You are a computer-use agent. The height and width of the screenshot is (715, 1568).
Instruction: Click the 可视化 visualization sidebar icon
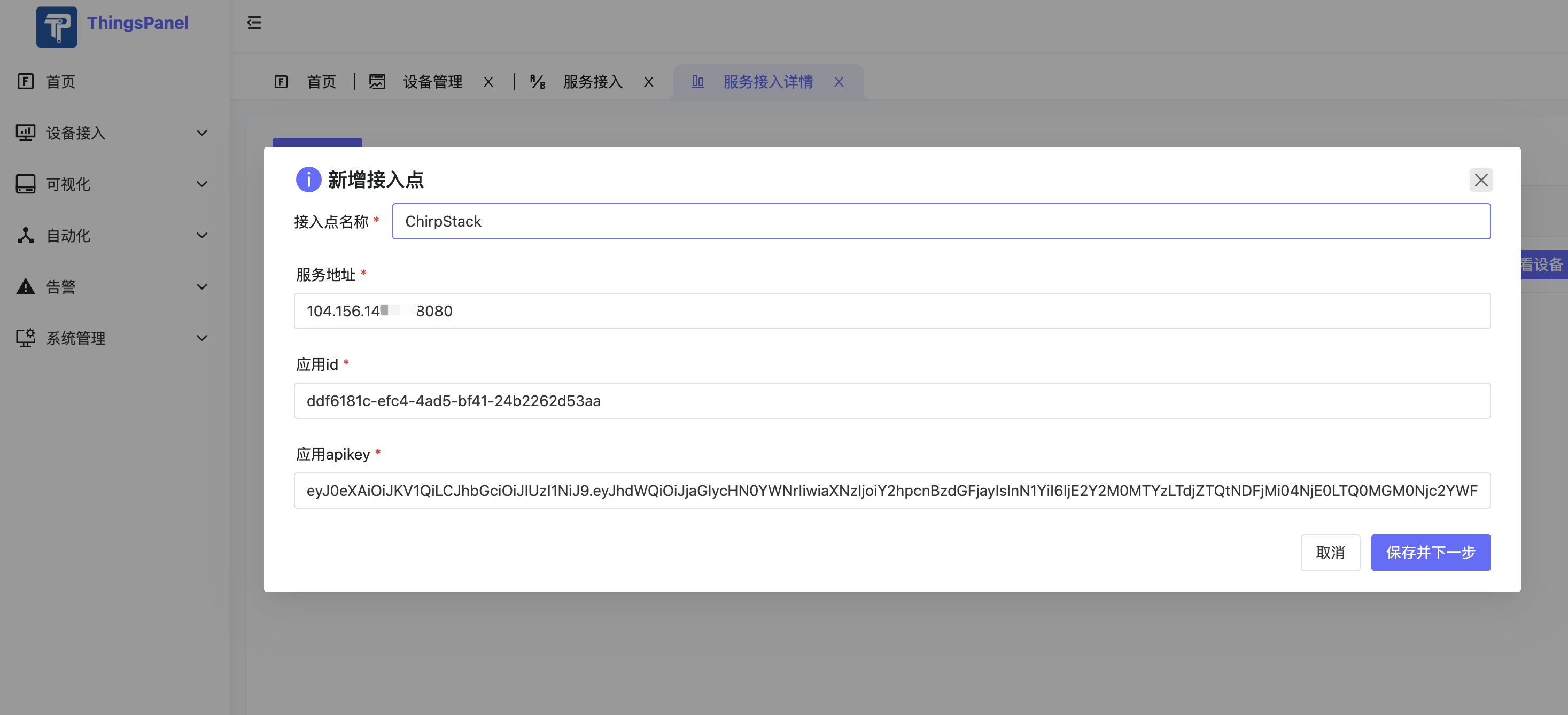pos(25,184)
